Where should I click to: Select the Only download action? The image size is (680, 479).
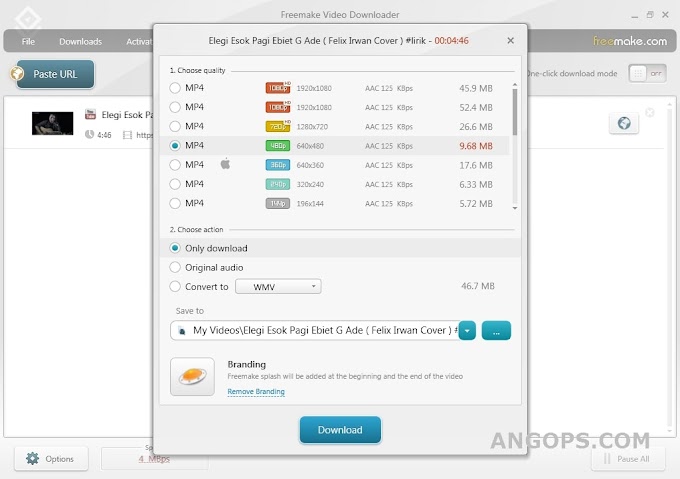click(x=175, y=248)
